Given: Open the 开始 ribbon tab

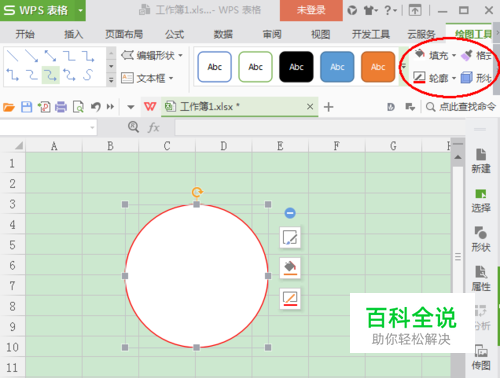Looking at the screenshot, I should (x=25, y=34).
